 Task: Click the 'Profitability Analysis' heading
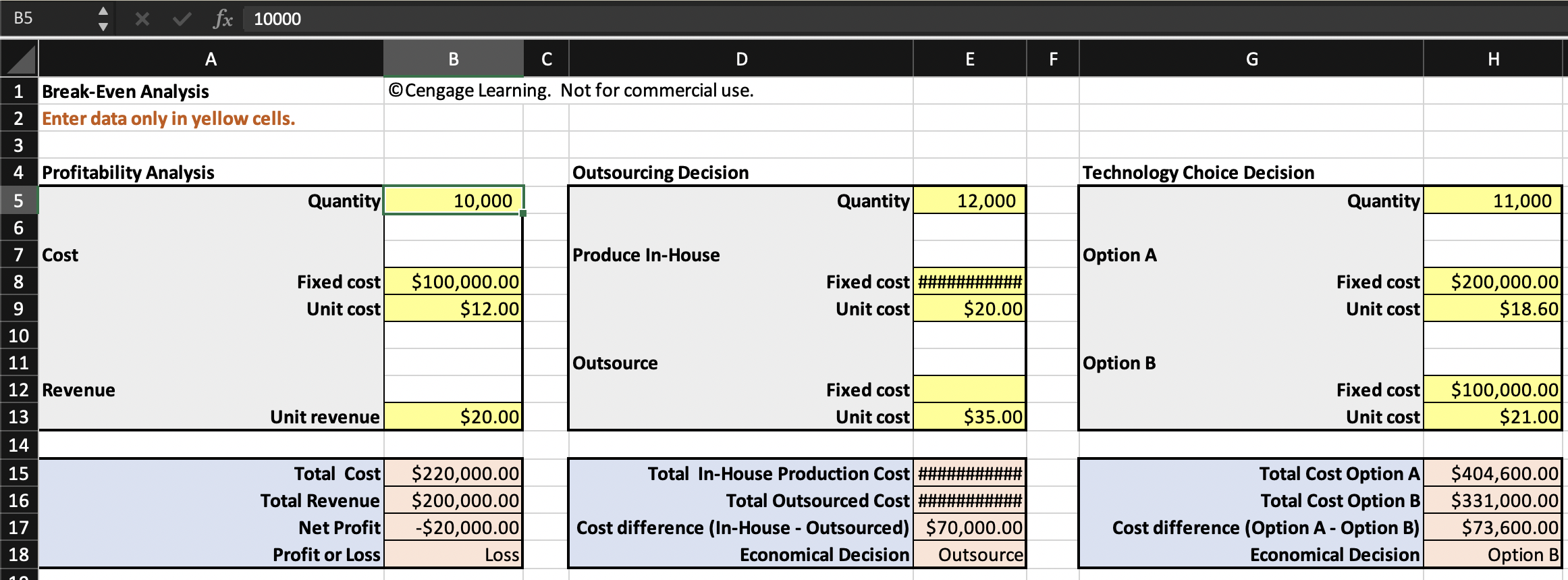point(128,172)
